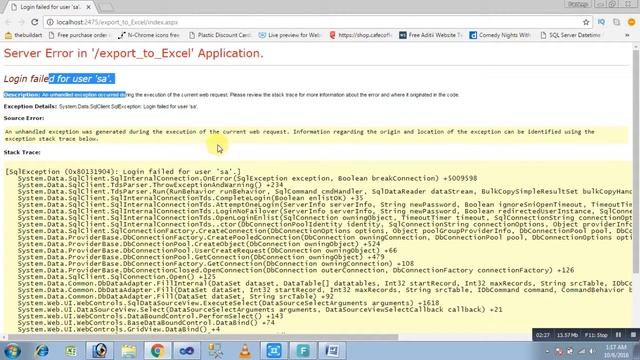
Task: Open the 'Free Aditii Website' bookmark
Action: tap(431, 35)
